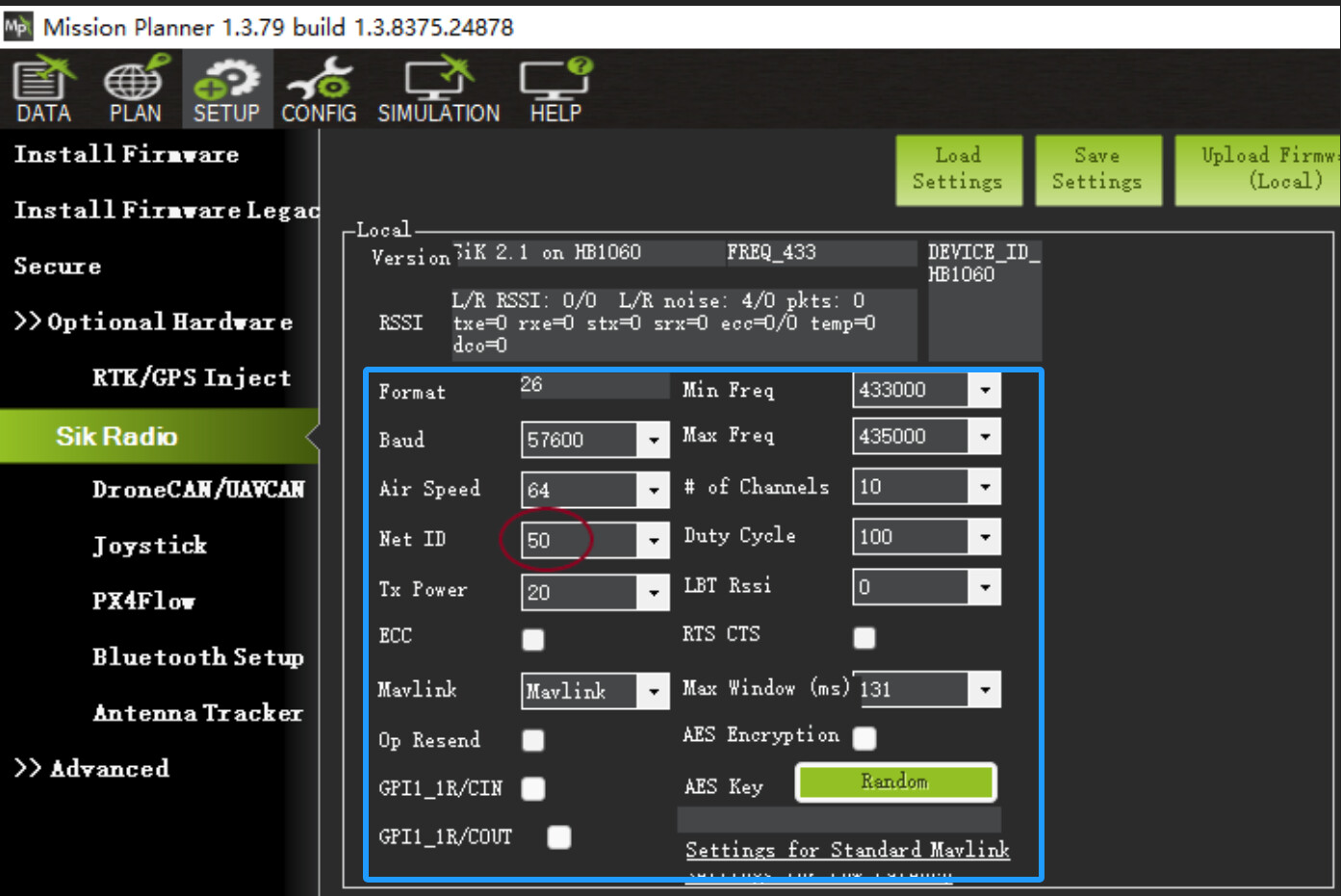Open the Joystick setup page

(x=150, y=545)
